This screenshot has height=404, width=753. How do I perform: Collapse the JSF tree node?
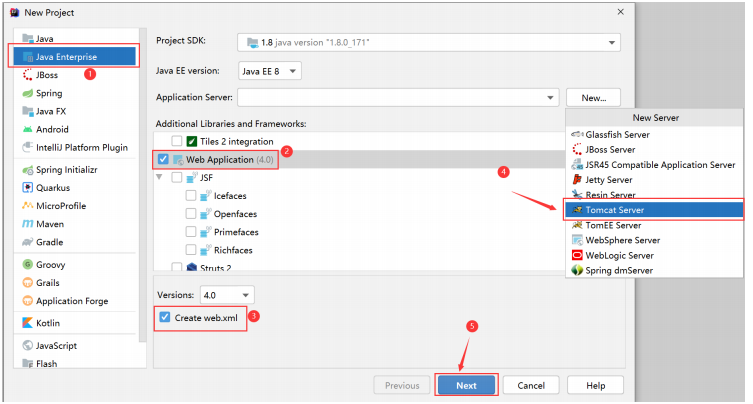coord(159,177)
